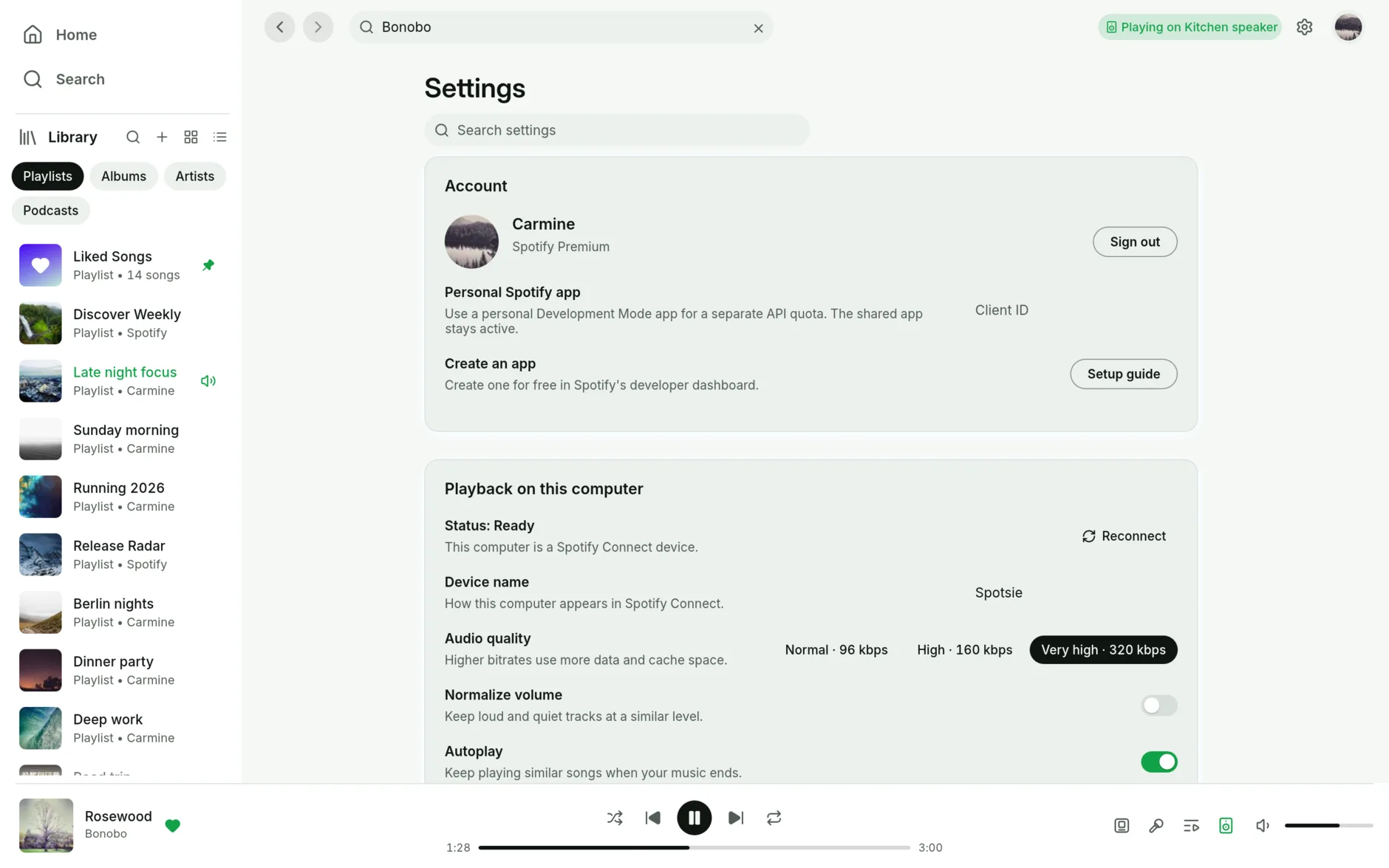Open the Connect devices speaker icon
1389x868 pixels.
[x=1226, y=825]
